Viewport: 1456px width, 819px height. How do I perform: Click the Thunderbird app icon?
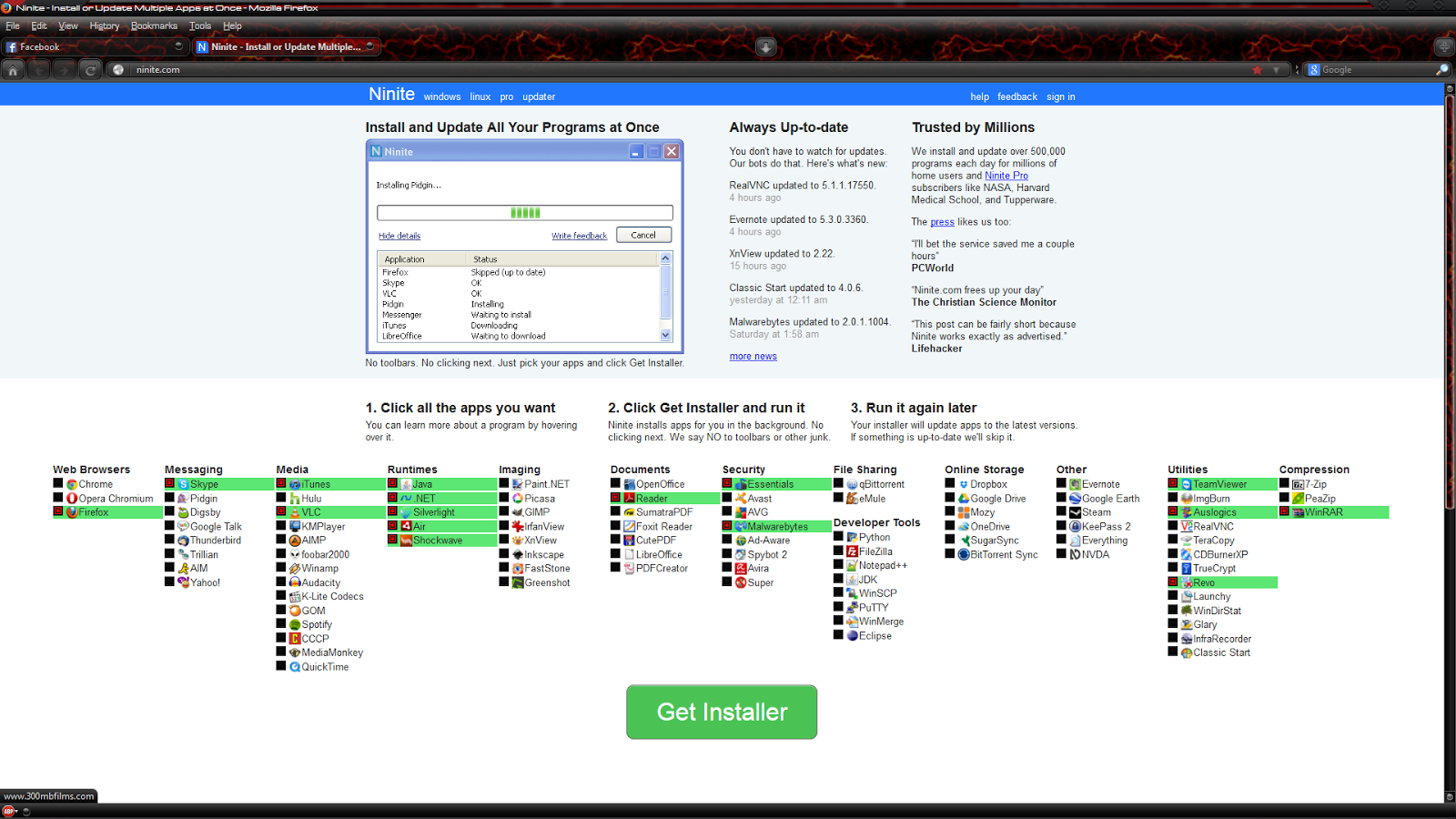coord(183,541)
